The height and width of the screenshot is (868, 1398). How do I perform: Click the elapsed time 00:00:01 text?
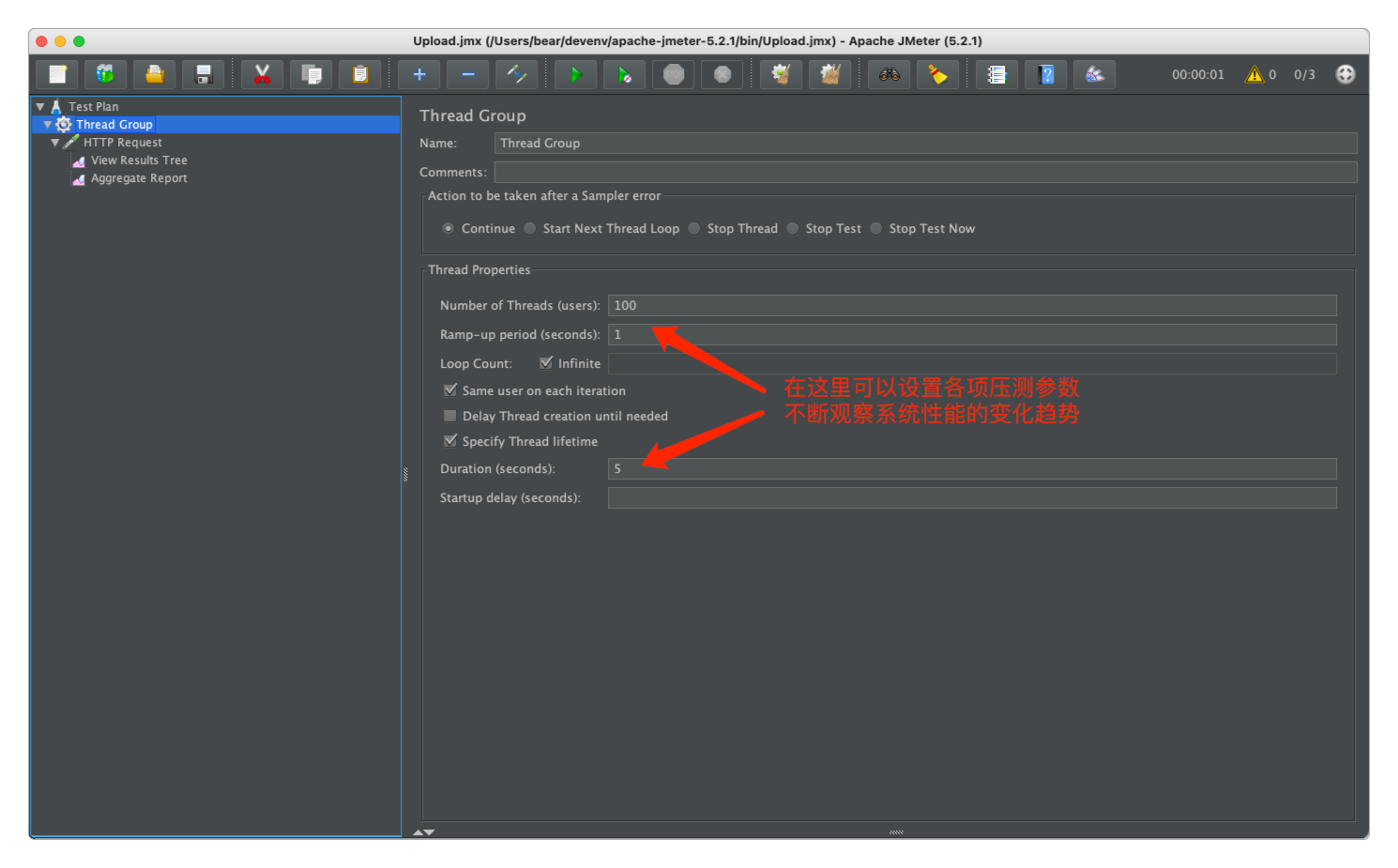[1198, 74]
